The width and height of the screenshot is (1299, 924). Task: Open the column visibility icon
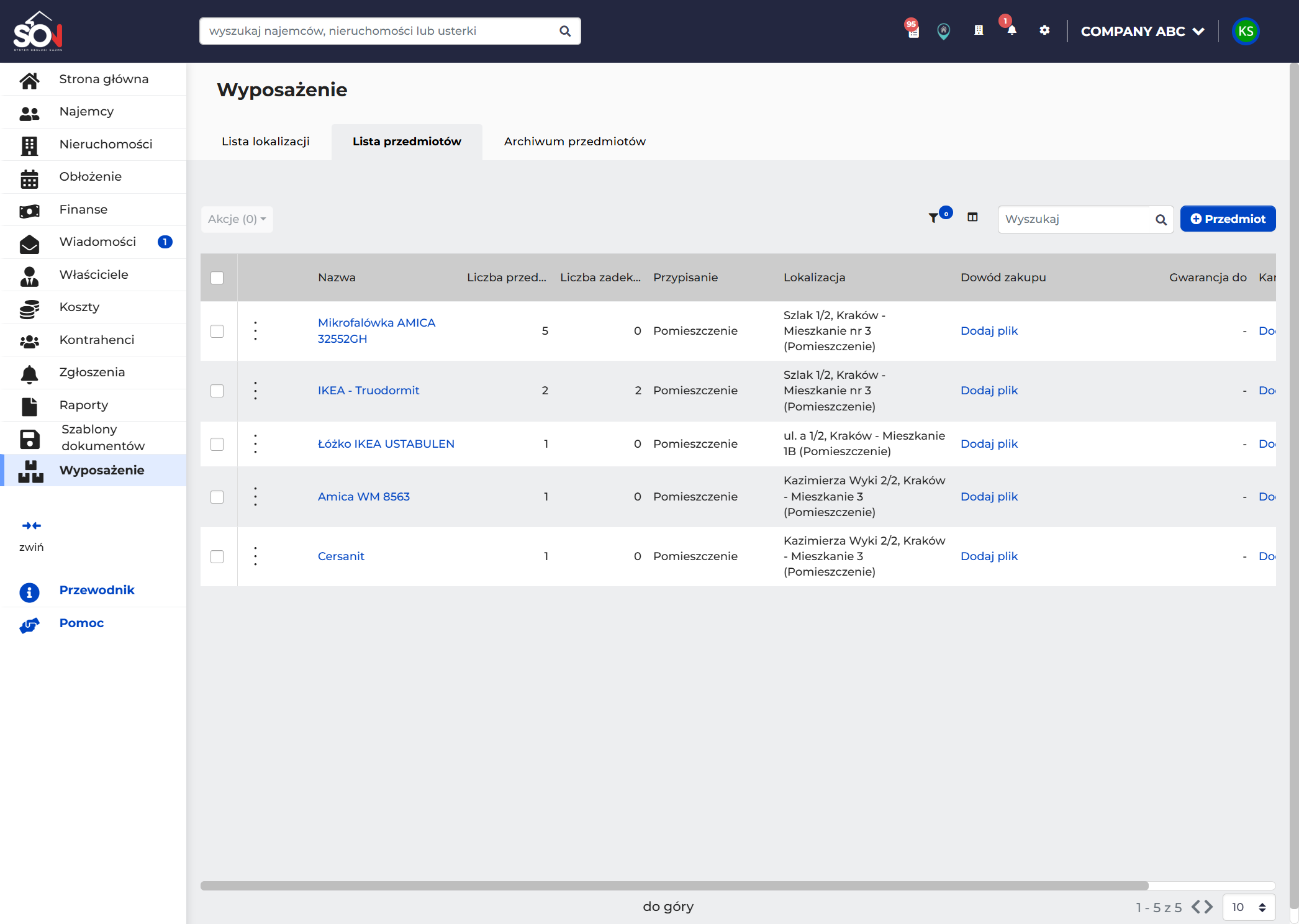(x=972, y=217)
